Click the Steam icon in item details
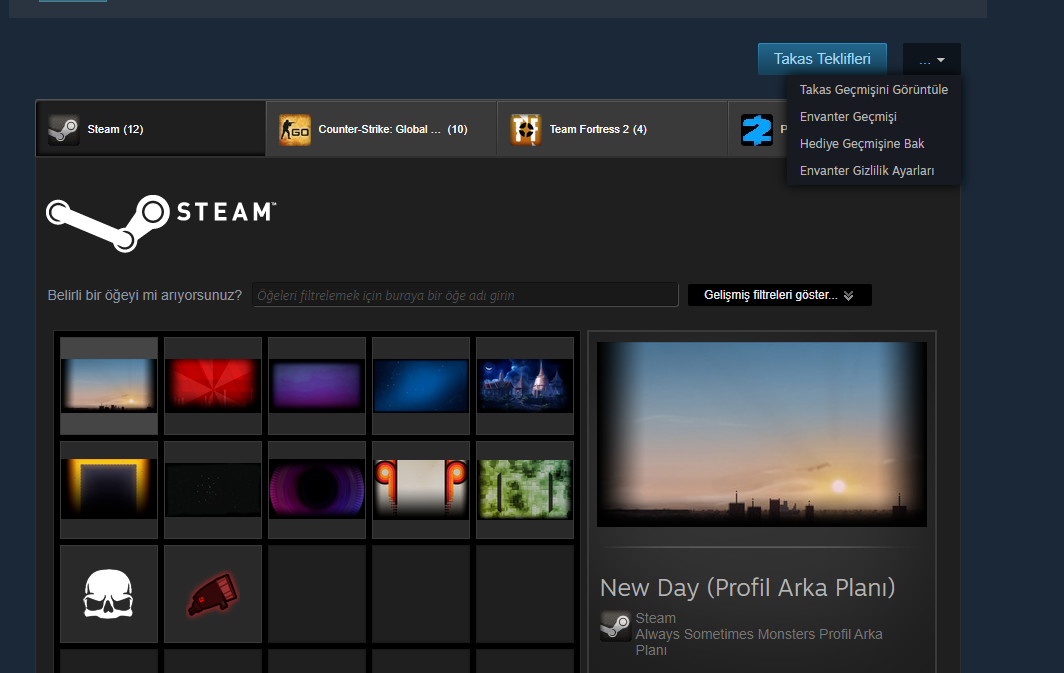This screenshot has width=1064, height=673. [615, 626]
